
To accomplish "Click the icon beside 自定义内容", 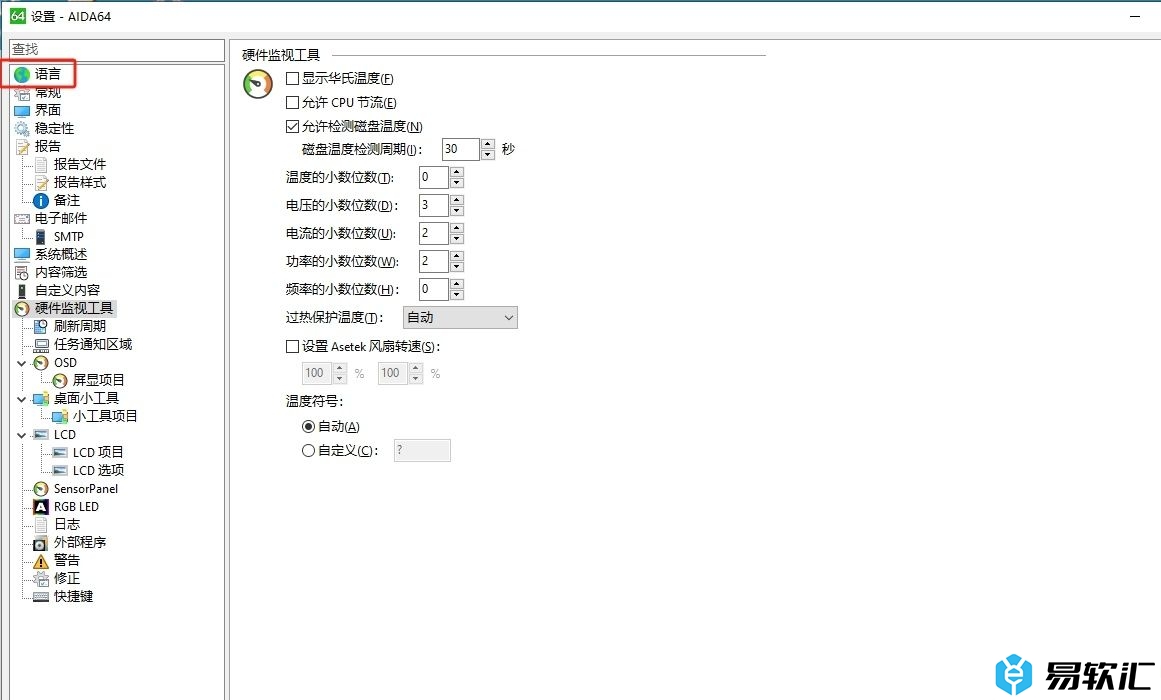I will pos(22,290).
